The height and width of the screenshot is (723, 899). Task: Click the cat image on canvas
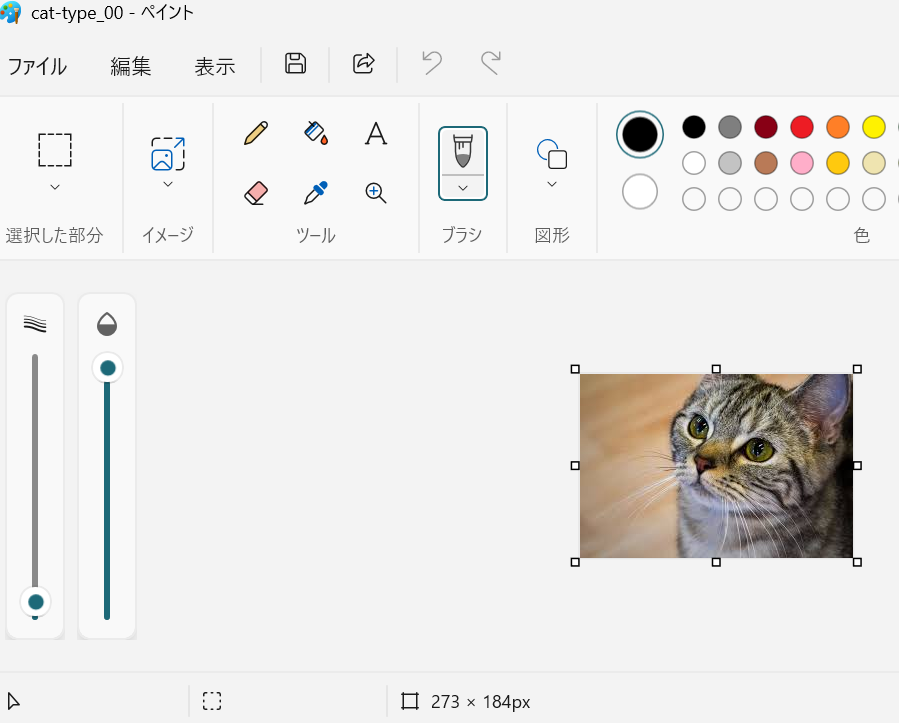[716, 466]
